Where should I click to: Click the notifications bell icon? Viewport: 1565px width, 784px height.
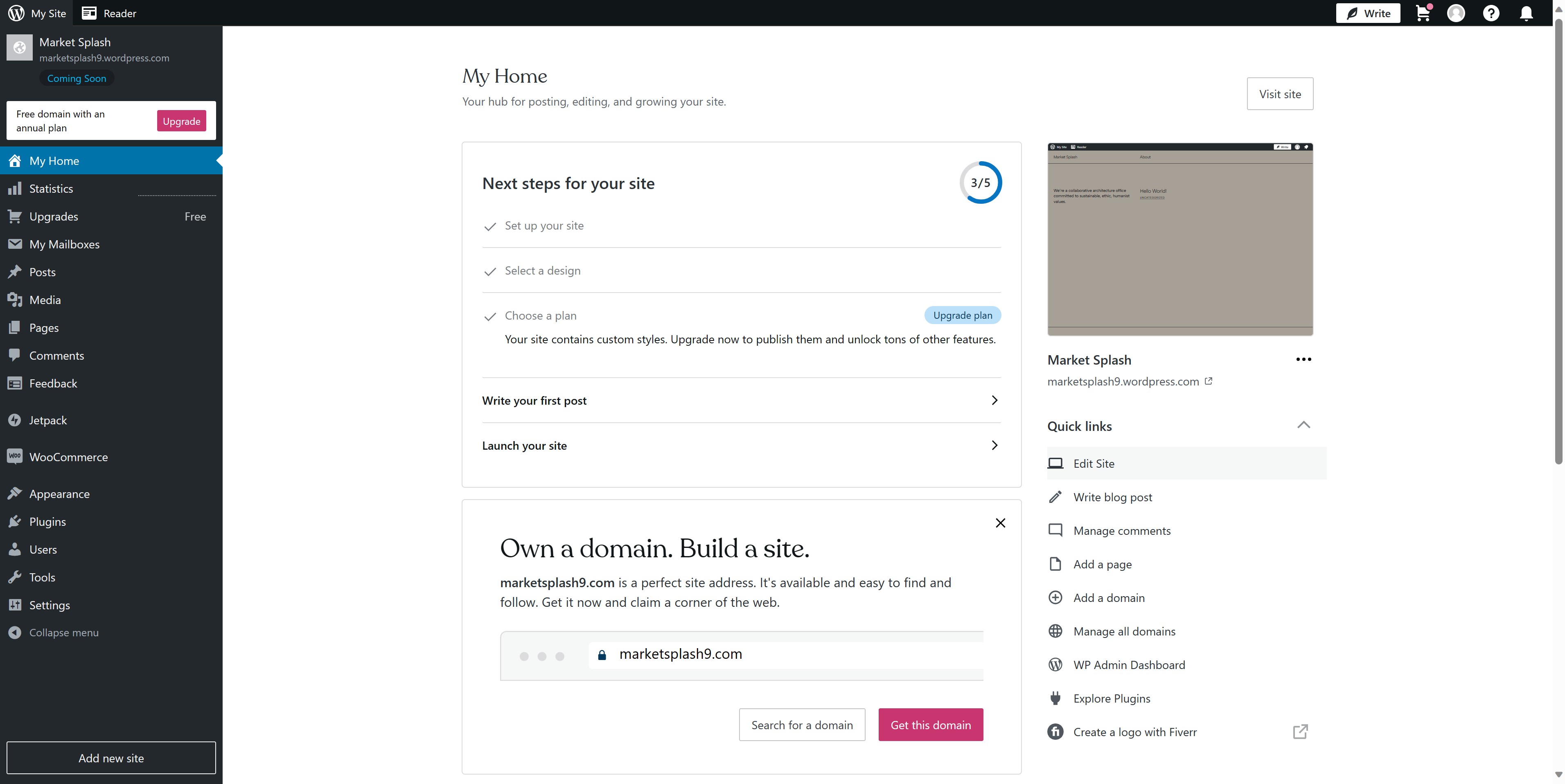pyautogui.click(x=1526, y=14)
